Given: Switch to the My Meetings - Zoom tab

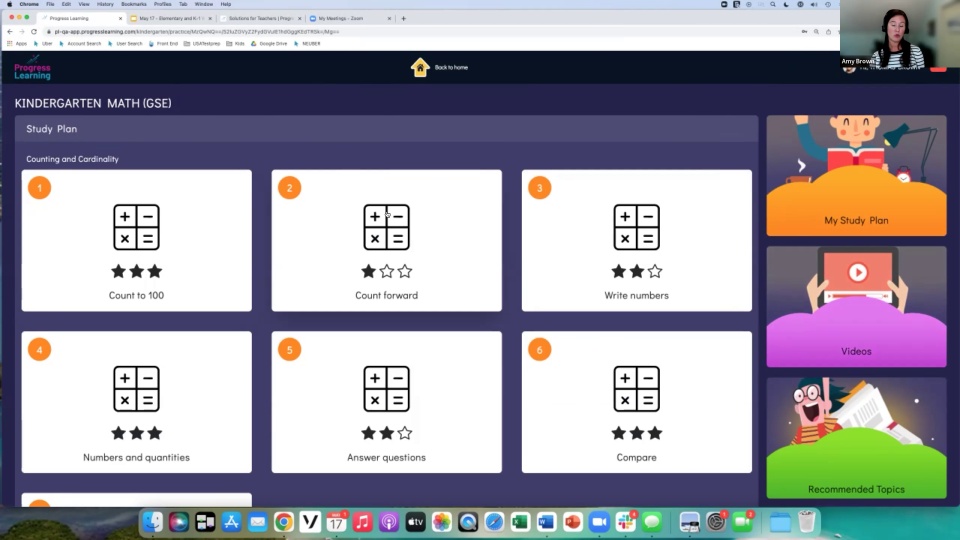Looking at the screenshot, I should 345,18.
